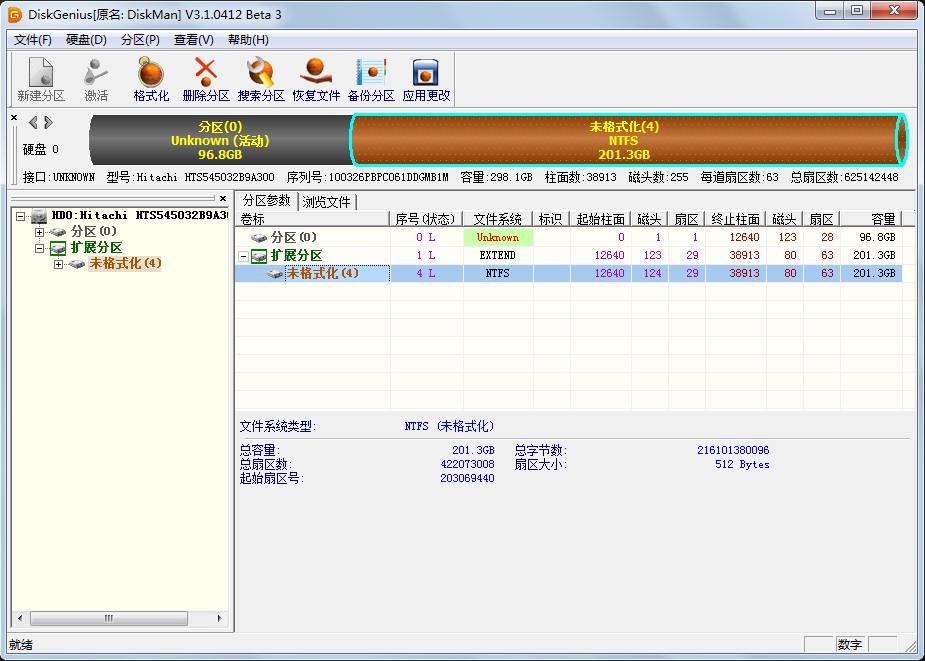
Task: Collapse 扩展分区 row in the partition table
Action: 243,256
